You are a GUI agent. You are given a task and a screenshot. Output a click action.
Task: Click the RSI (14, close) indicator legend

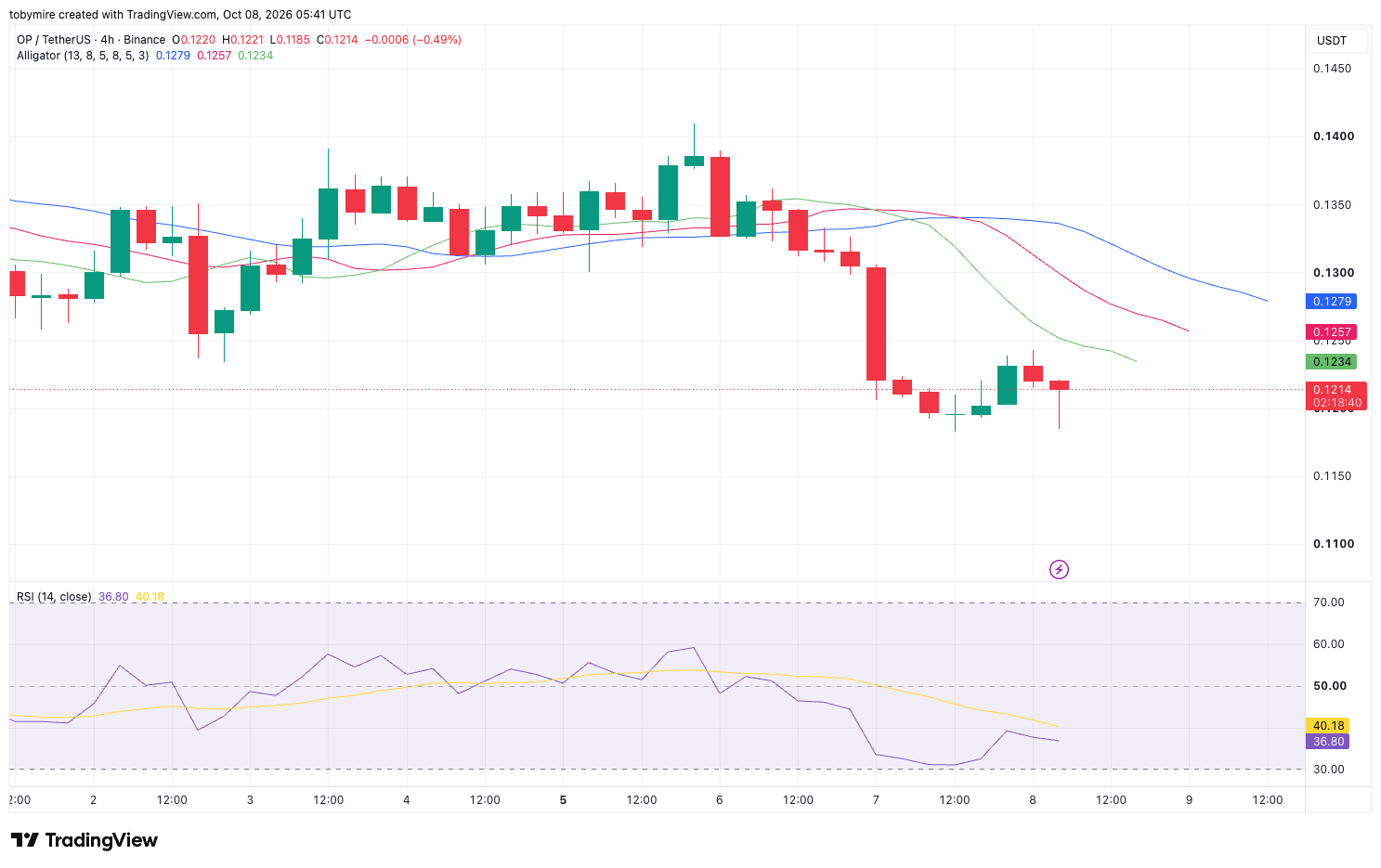click(54, 597)
